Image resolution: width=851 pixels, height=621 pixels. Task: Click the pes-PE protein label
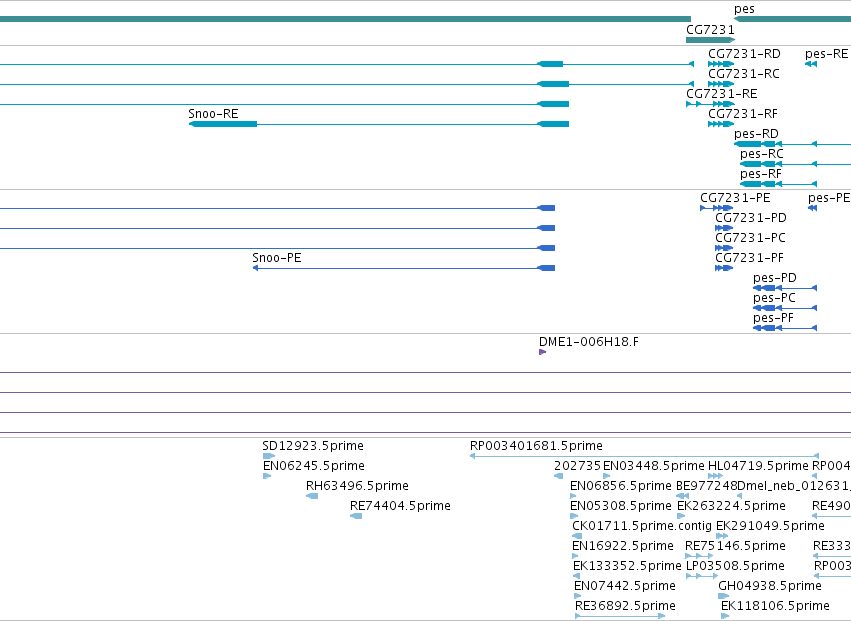[829, 198]
